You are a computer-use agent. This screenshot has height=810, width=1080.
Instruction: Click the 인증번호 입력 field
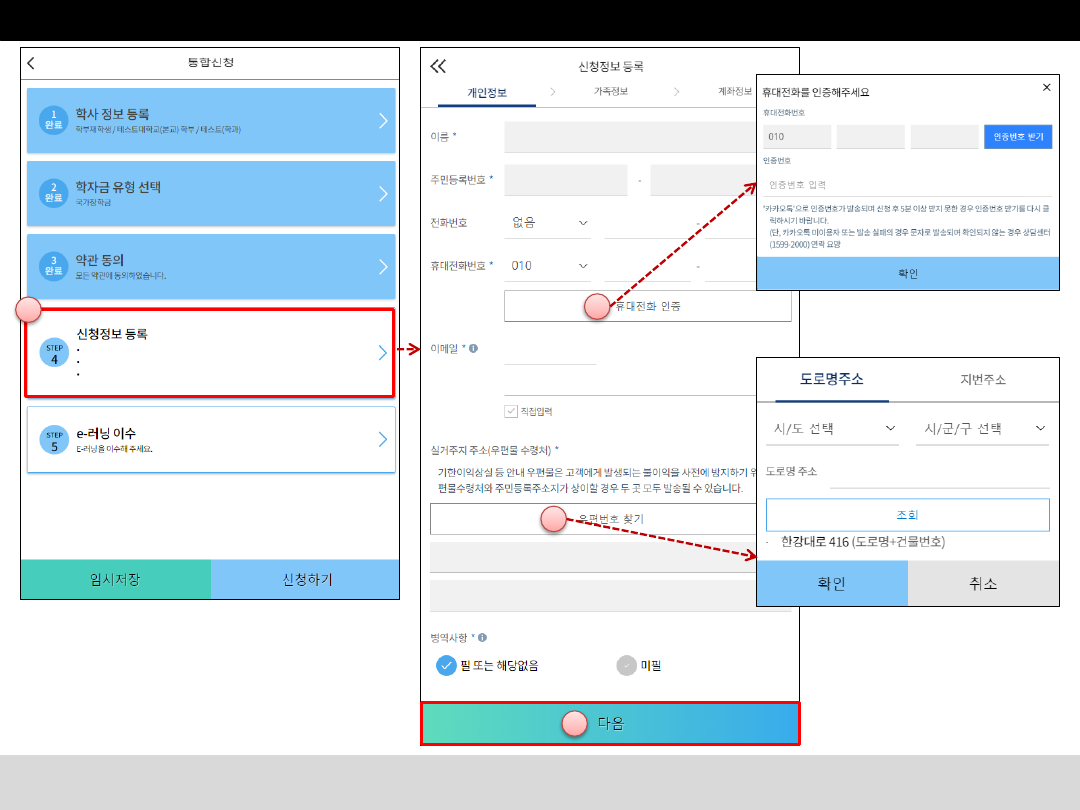(x=906, y=184)
